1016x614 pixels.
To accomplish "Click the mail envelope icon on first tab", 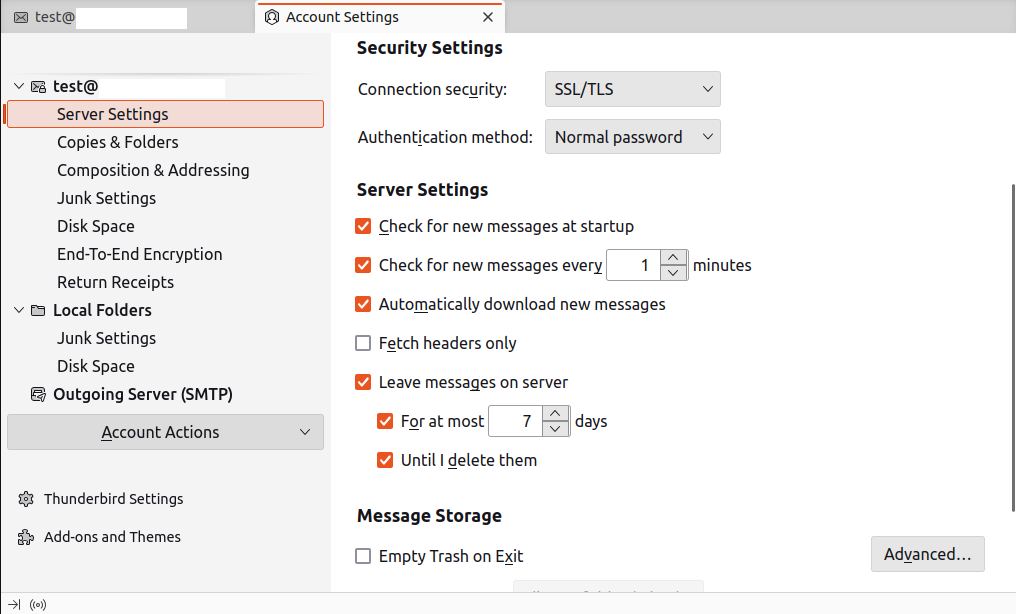I will pyautogui.click(x=21, y=17).
